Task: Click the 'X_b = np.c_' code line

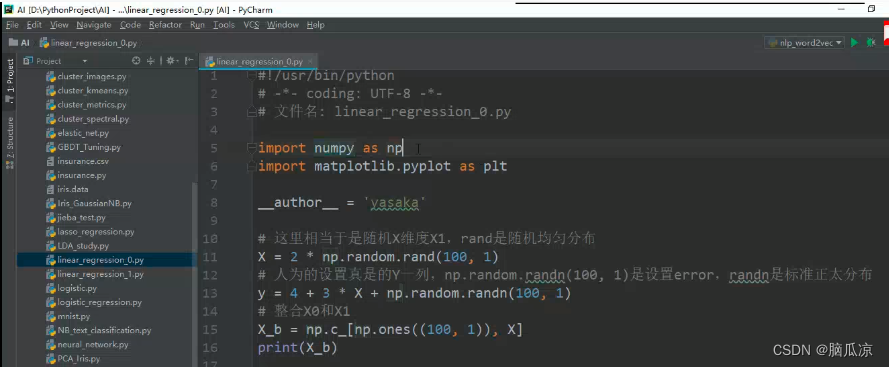Action: pyautogui.click(x=390, y=330)
